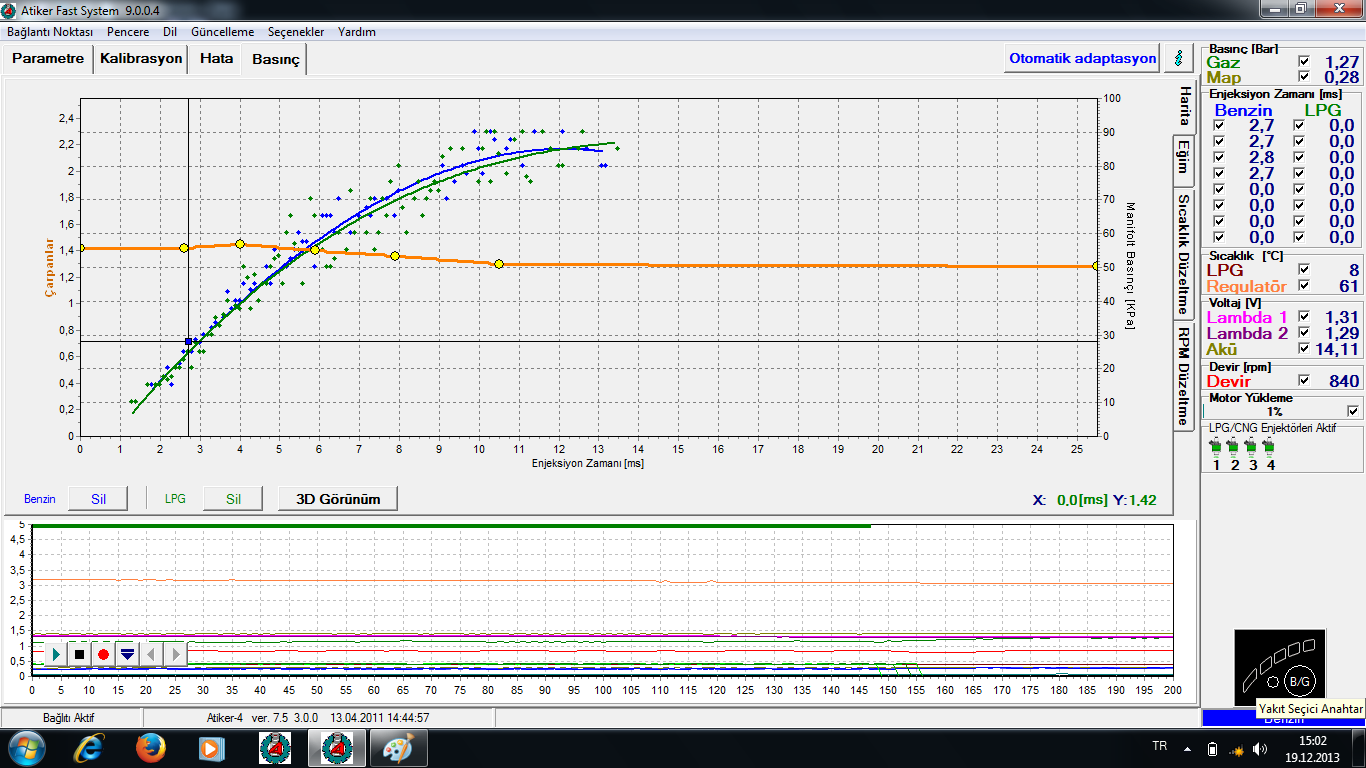This screenshot has height=768, width=1366.
Task: Switch to the Kalibrasyon tab
Action: pyautogui.click(x=141, y=59)
